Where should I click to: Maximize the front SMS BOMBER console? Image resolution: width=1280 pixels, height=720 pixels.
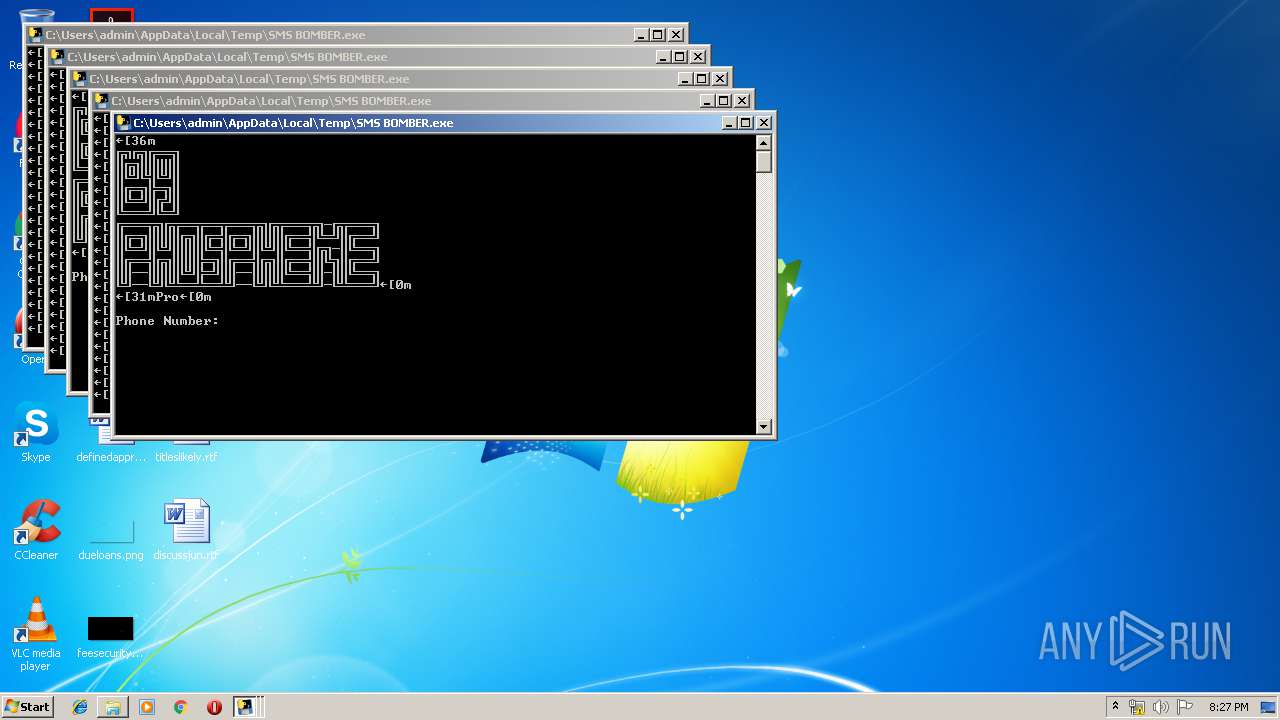point(746,123)
